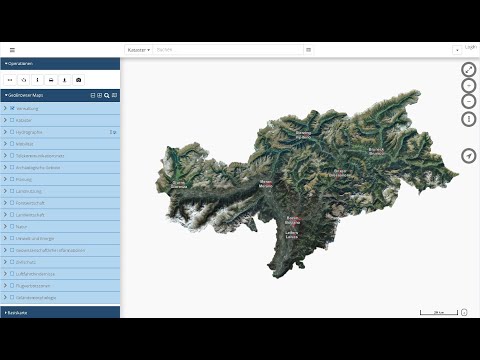This screenshot has height=360, width=480.
Task: Click the search layers magnifier icon
Action: (x=107, y=95)
